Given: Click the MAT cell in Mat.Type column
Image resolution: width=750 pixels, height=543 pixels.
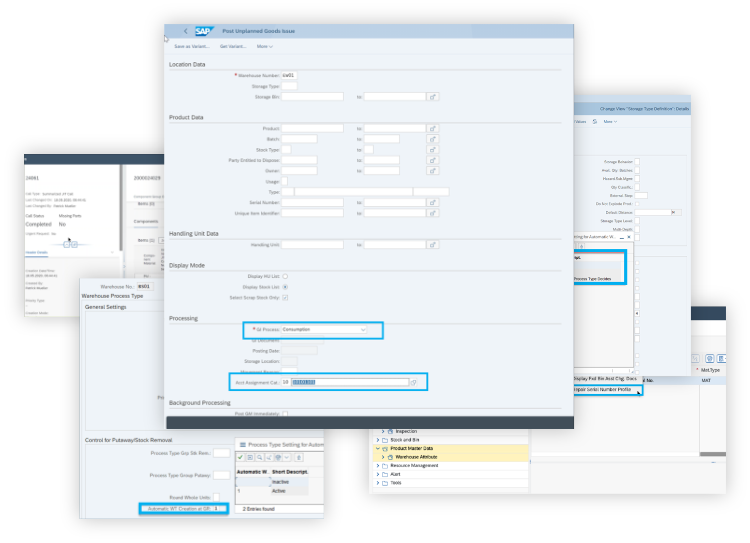Looking at the screenshot, I should (706, 381).
